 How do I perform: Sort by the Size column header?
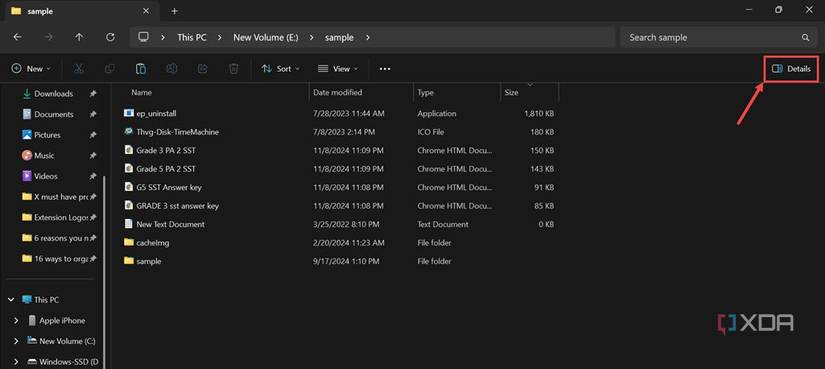tap(511, 92)
